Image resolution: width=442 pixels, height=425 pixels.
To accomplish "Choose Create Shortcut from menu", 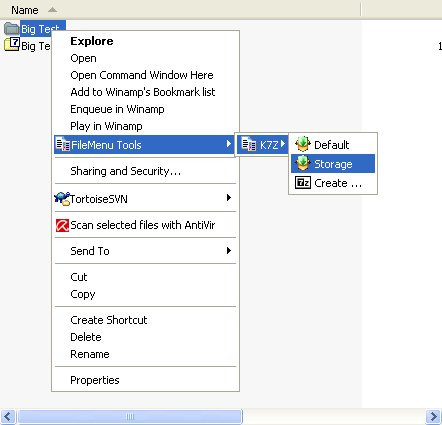I will [x=109, y=320].
